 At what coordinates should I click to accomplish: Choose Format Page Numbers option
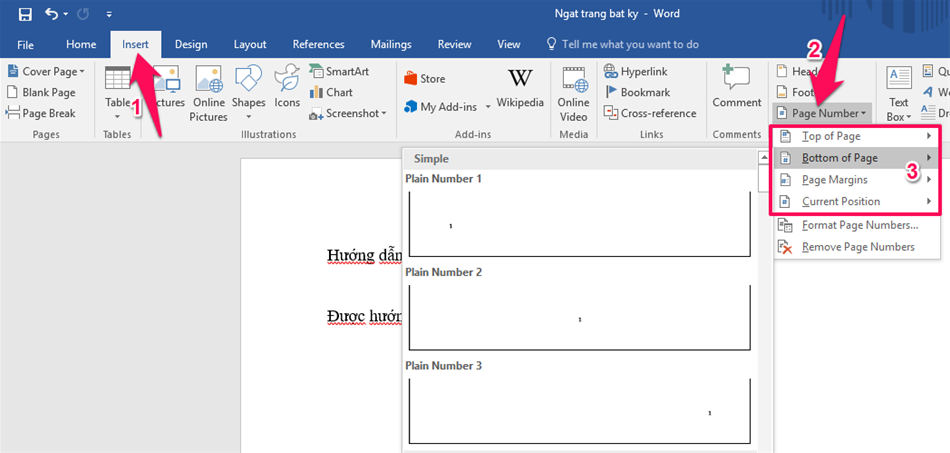[x=859, y=225]
